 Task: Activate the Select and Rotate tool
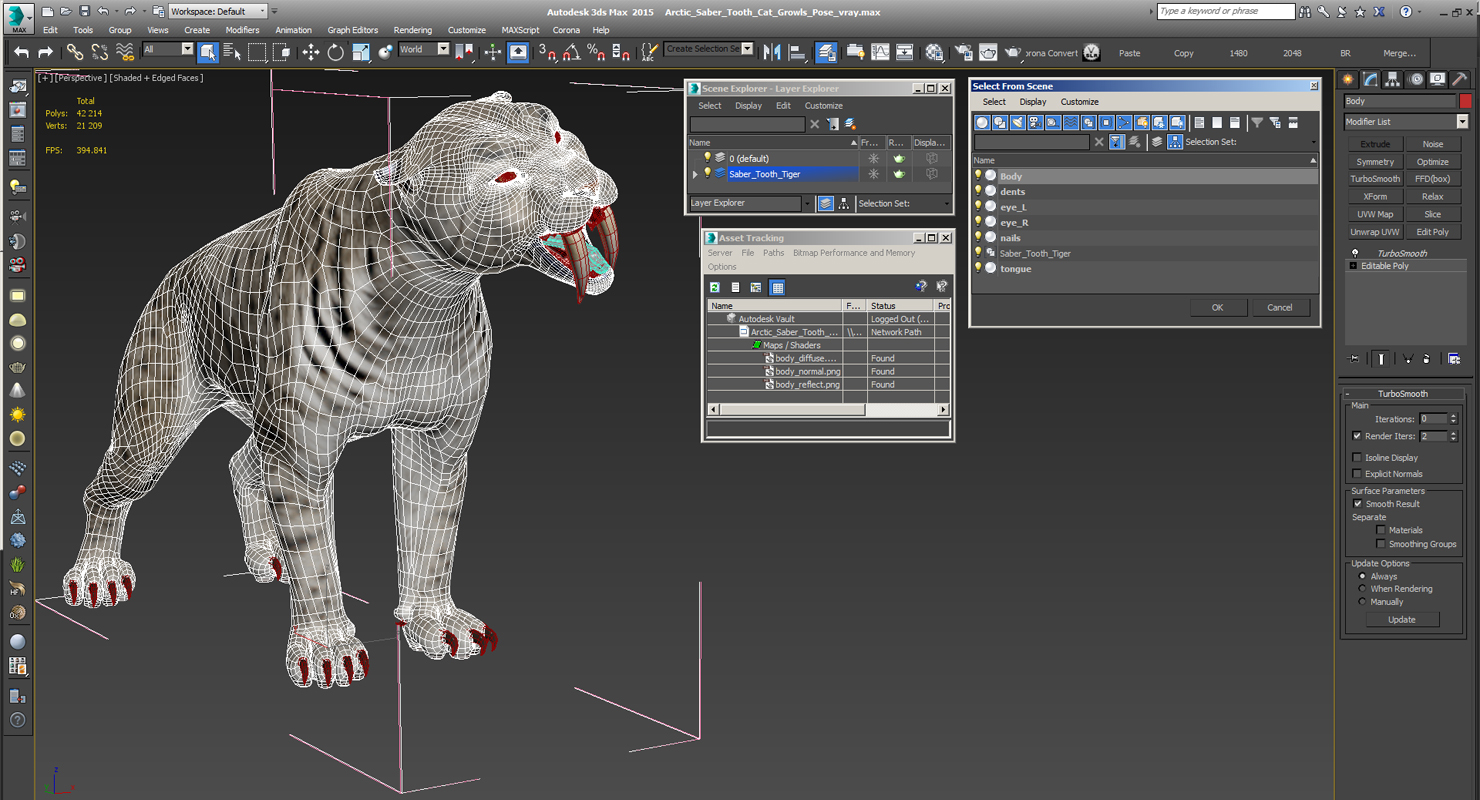pos(336,52)
